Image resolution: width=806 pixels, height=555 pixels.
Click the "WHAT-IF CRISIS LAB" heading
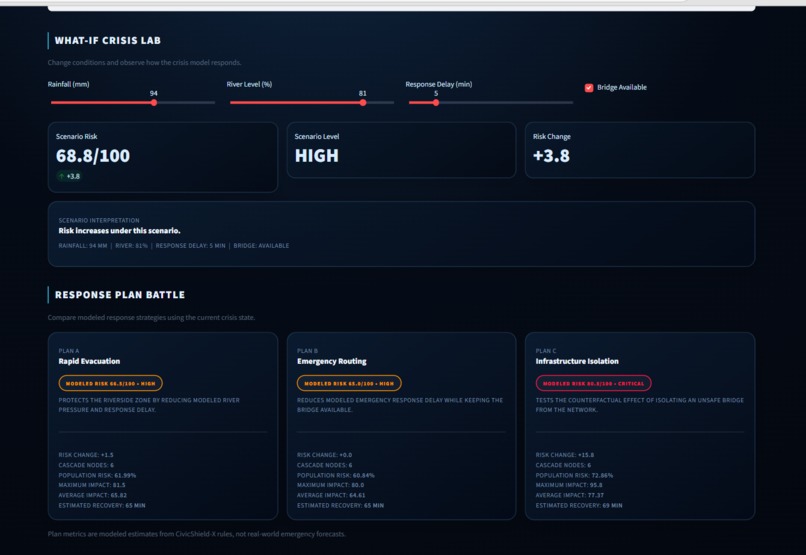coord(108,41)
